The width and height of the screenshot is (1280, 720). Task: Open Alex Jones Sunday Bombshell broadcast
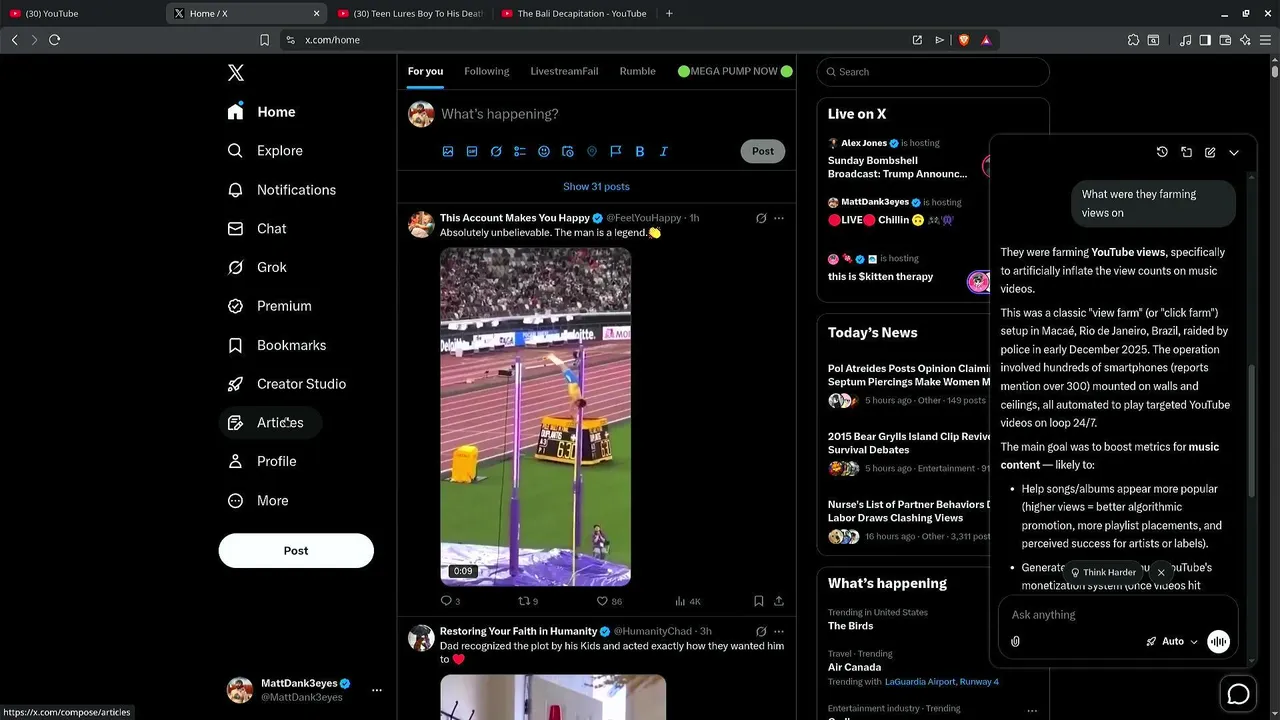(x=897, y=167)
